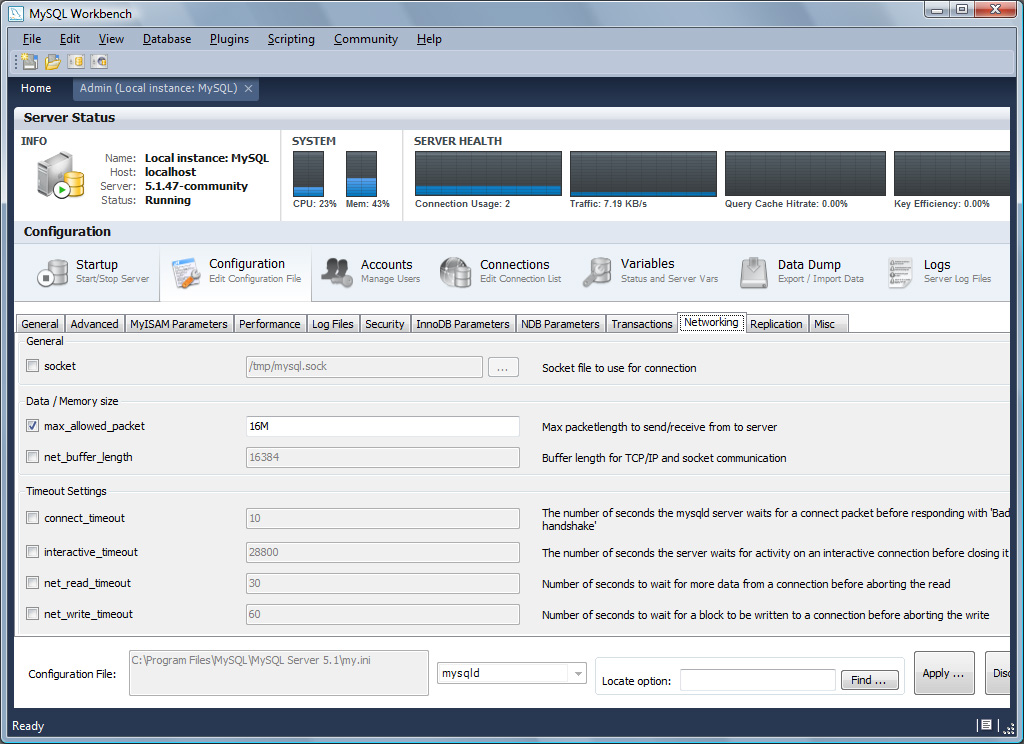Open the Scripting menu
The width and height of the screenshot is (1024, 744).
tap(291, 39)
